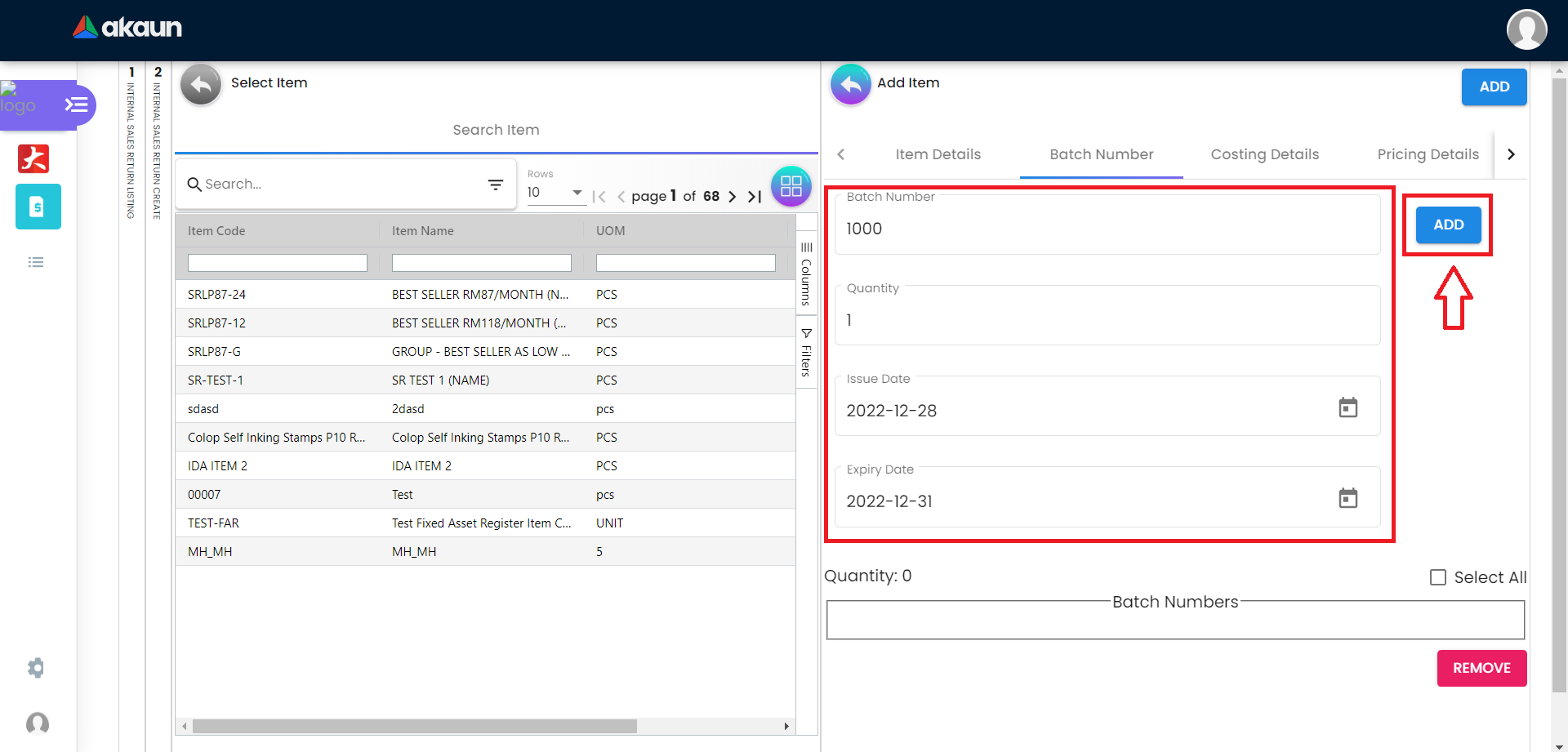Expand the Columns side panel

(806, 274)
